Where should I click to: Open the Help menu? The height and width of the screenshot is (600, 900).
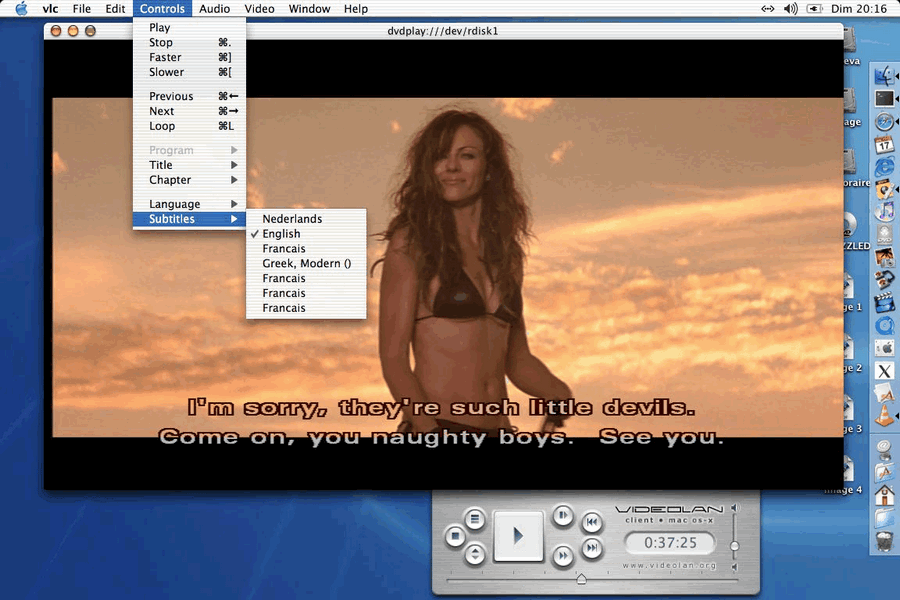pyautogui.click(x=356, y=9)
